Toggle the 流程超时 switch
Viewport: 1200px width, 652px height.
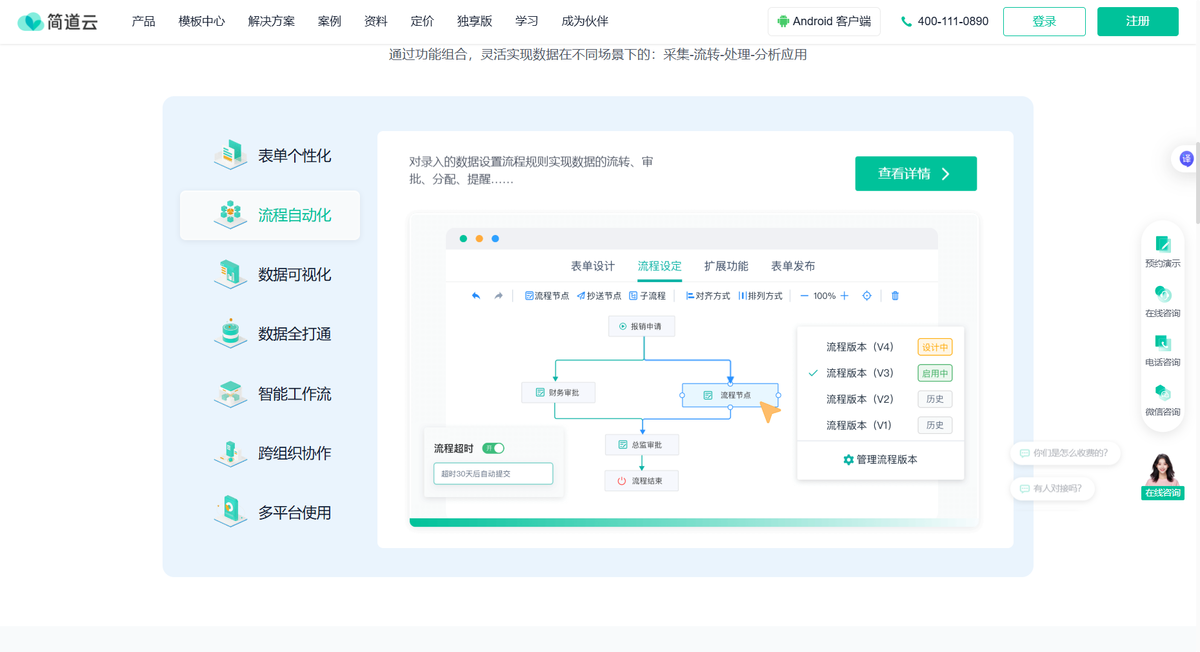(493, 448)
